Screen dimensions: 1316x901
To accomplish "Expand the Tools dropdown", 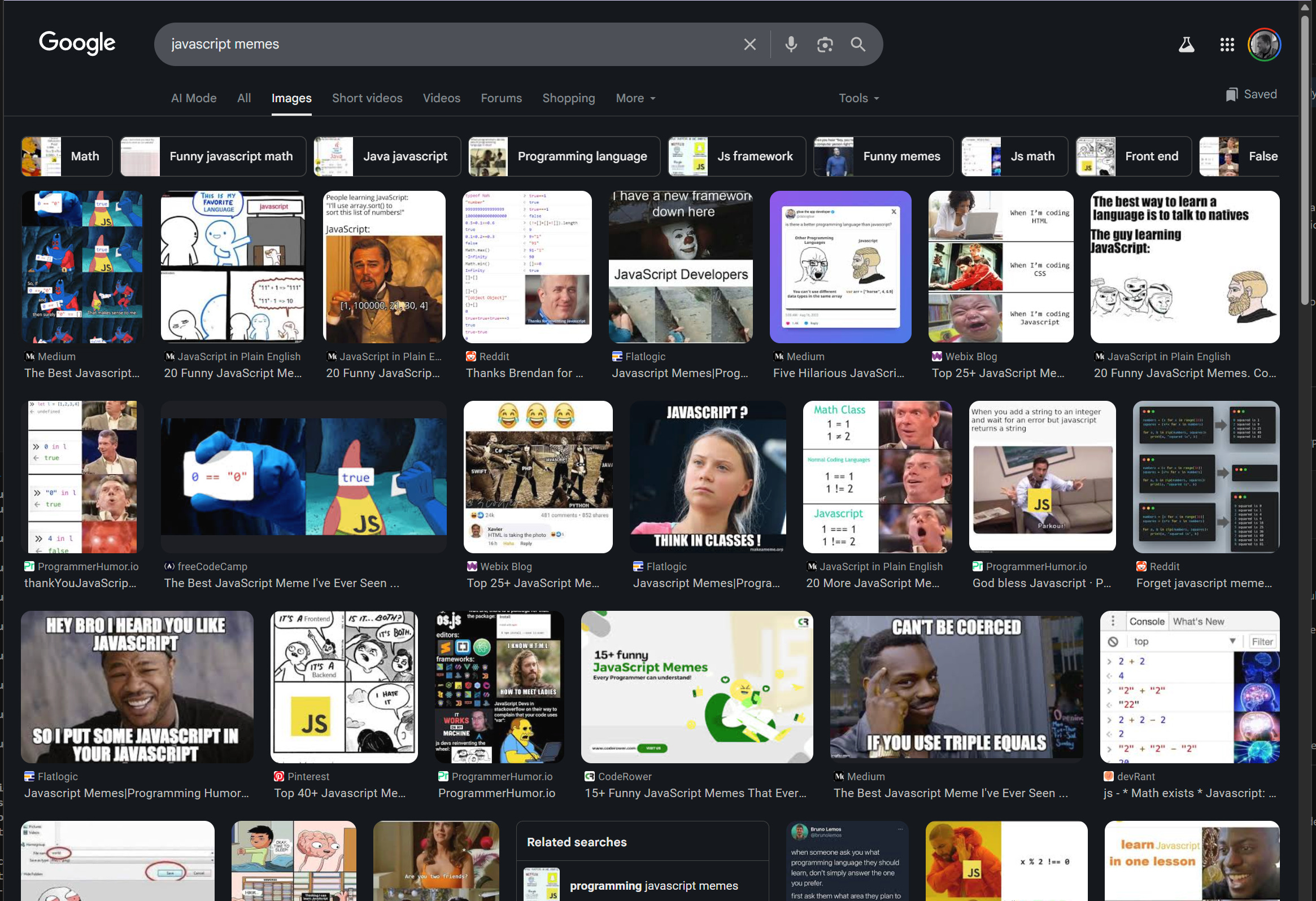I will pos(859,98).
